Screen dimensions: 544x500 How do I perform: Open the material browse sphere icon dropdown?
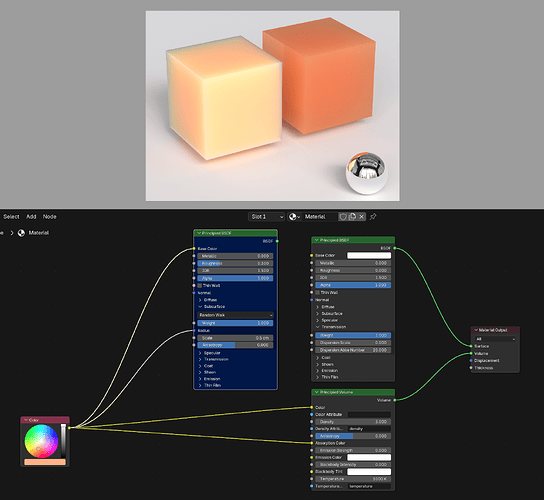pos(294,217)
